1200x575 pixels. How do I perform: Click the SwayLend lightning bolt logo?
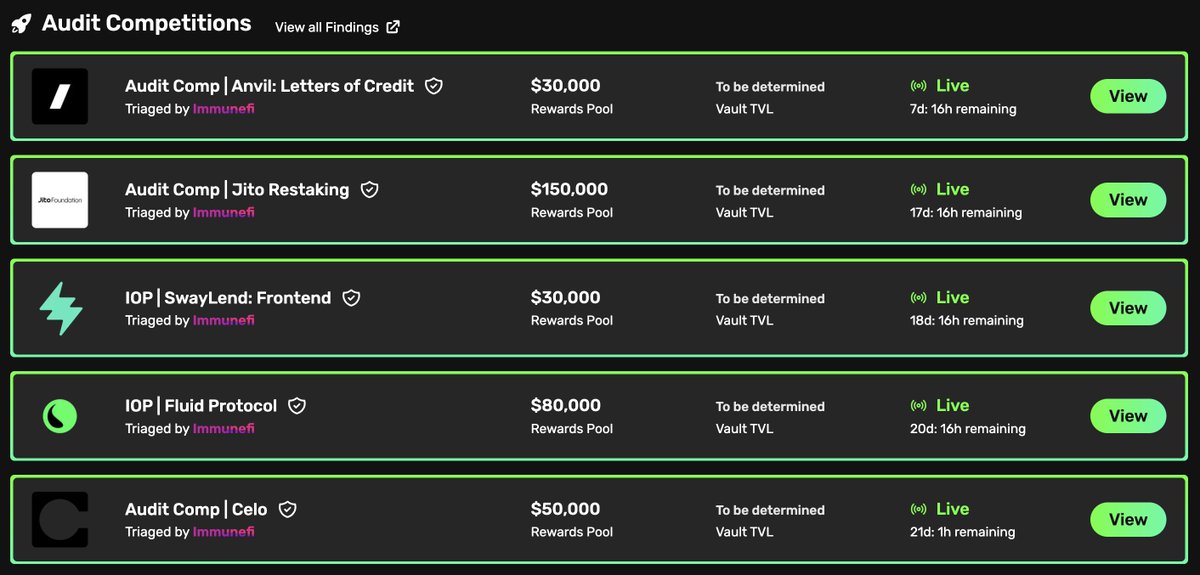pyautogui.click(x=60, y=308)
